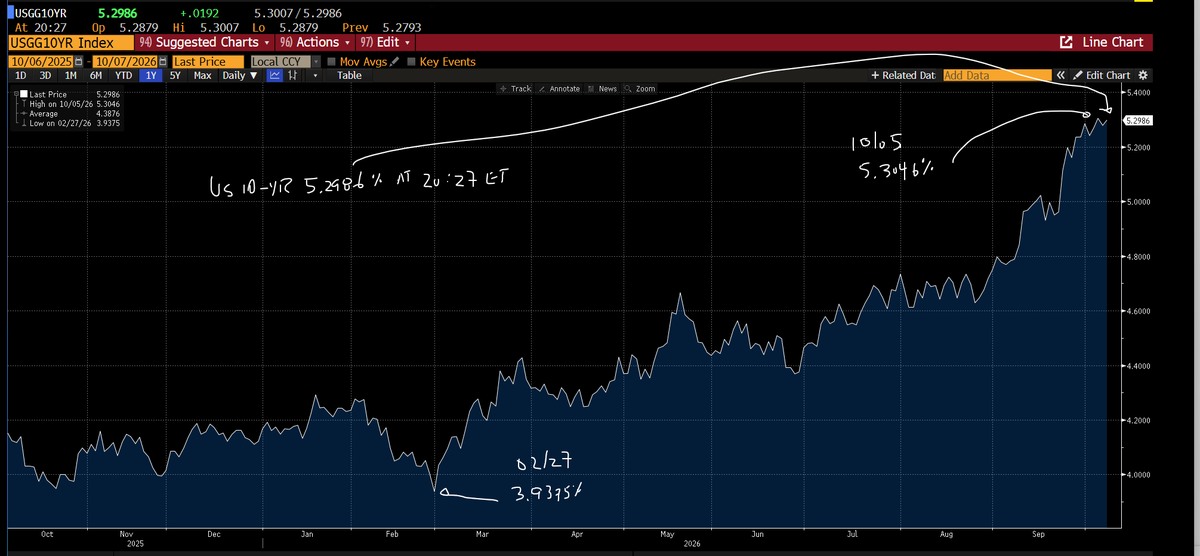Toggle the Last Price series legend checkbox
Image resolution: width=1200 pixels, height=556 pixels.
pos(23,93)
